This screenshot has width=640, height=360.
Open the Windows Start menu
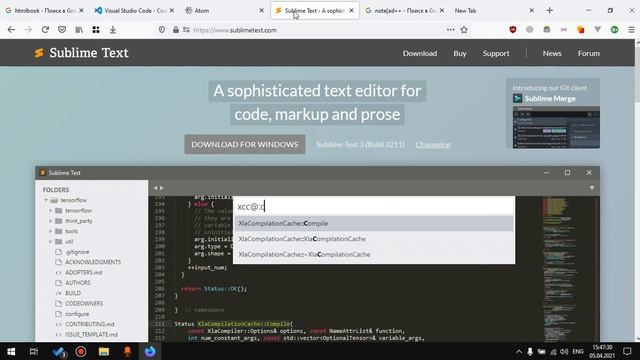11,351
